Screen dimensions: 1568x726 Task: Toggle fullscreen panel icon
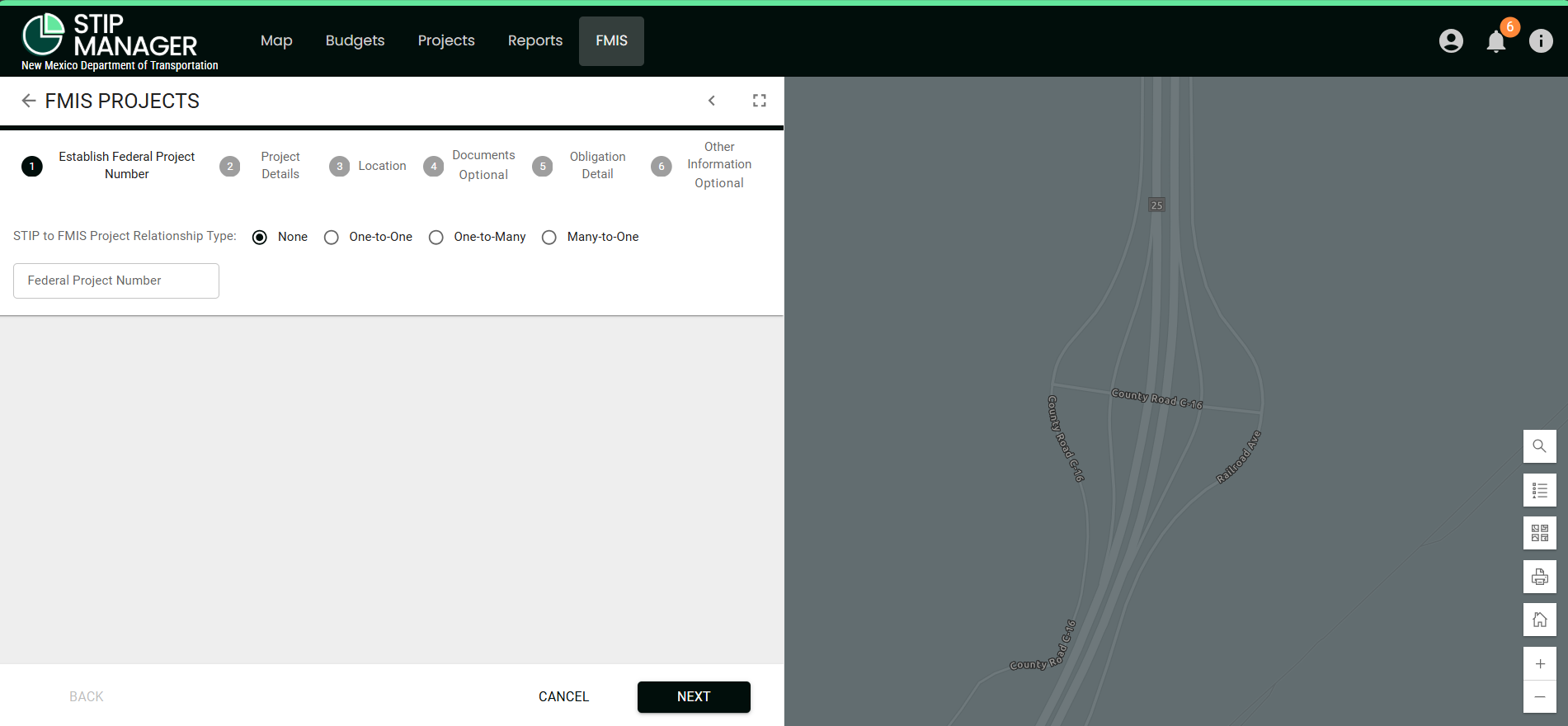pos(760,101)
